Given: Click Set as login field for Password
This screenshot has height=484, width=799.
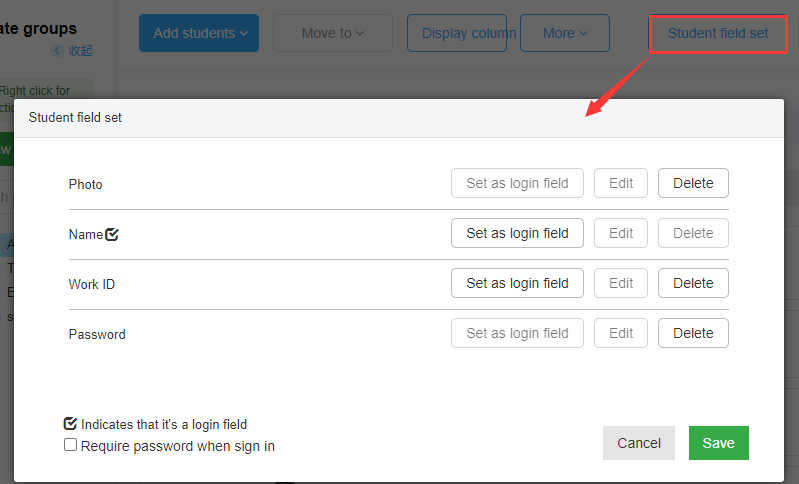Looking at the screenshot, I should (517, 333).
